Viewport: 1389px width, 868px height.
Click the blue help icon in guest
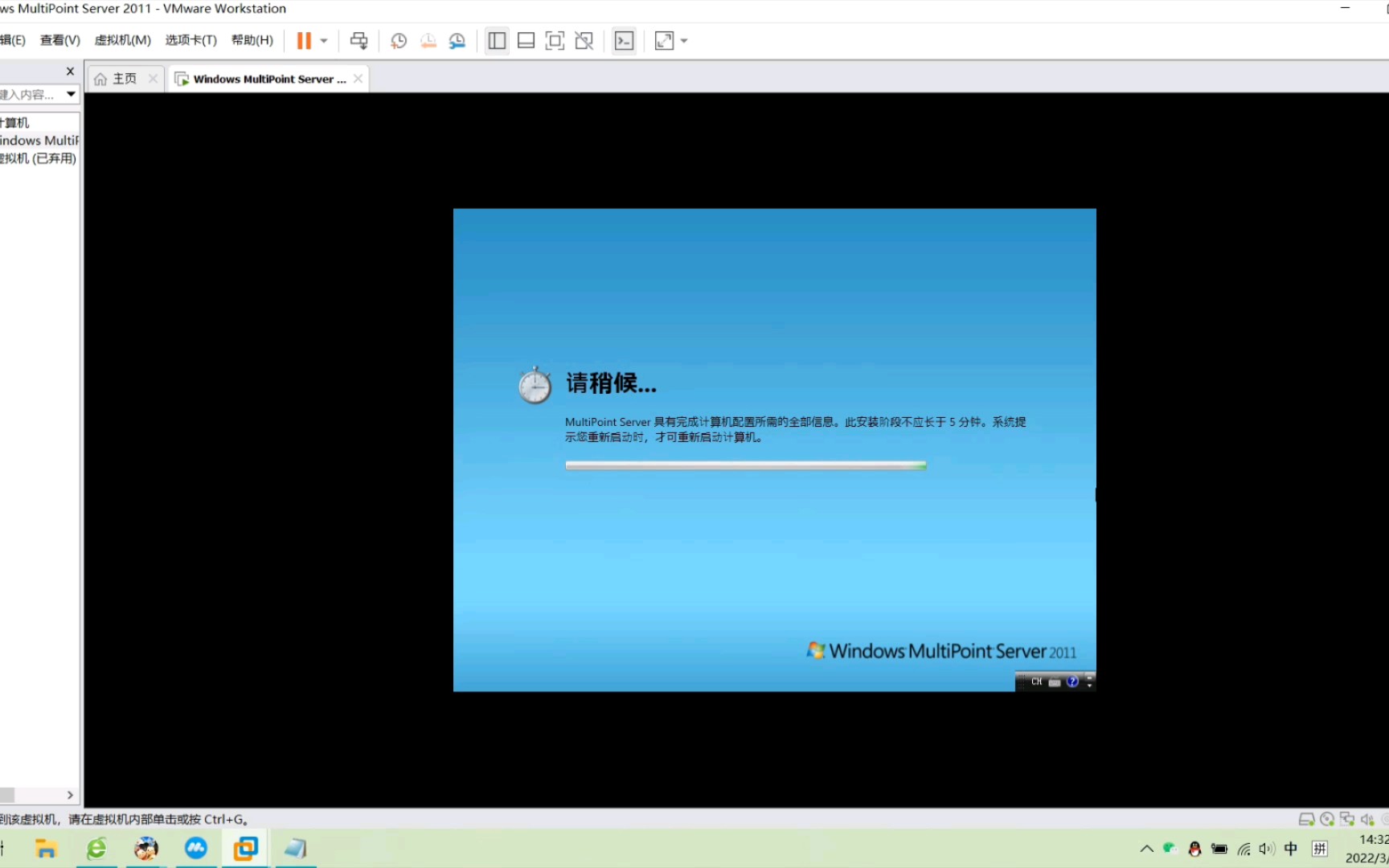point(1072,682)
